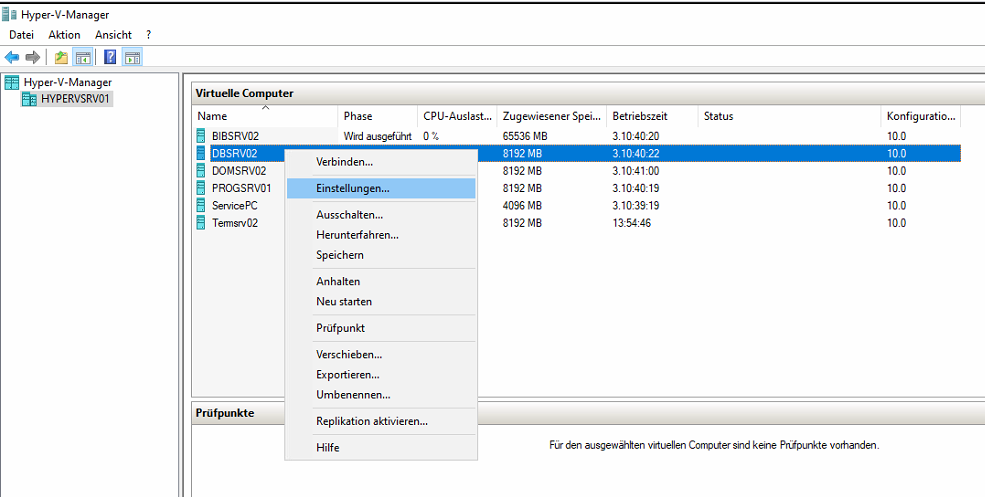Sort by the Betriebszeit column header
Image resolution: width=985 pixels, height=497 pixels.
coord(652,116)
